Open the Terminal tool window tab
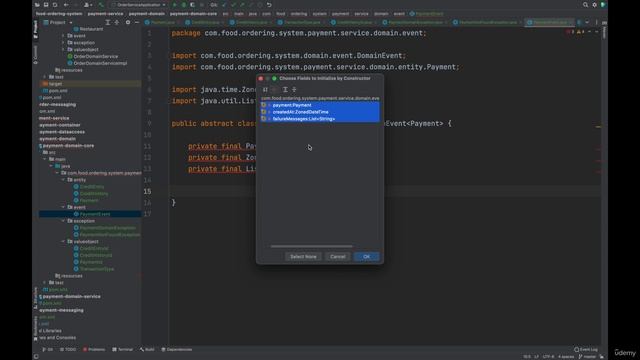 click(x=122, y=350)
